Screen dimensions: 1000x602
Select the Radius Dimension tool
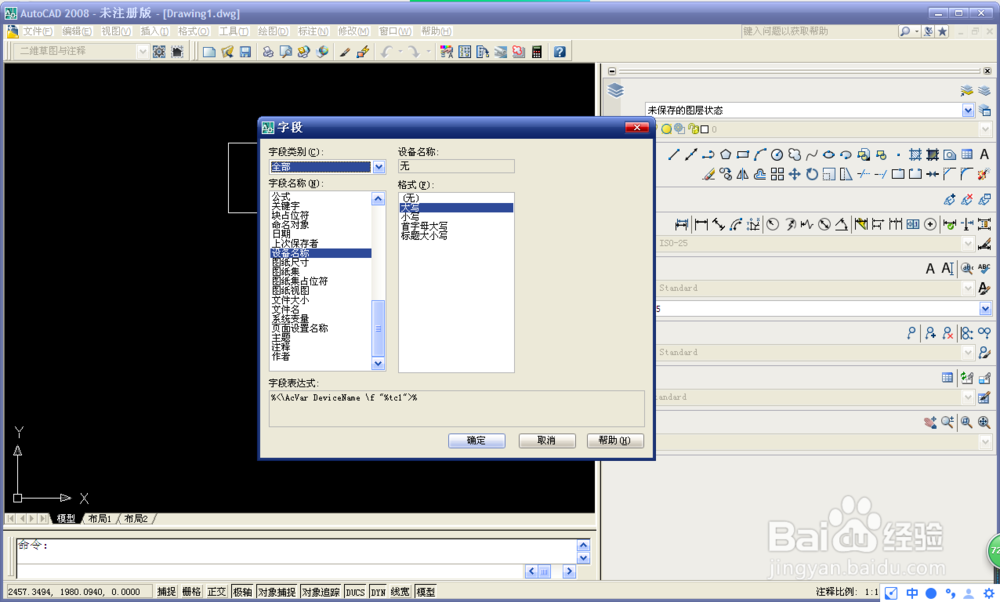pyautogui.click(x=772, y=224)
